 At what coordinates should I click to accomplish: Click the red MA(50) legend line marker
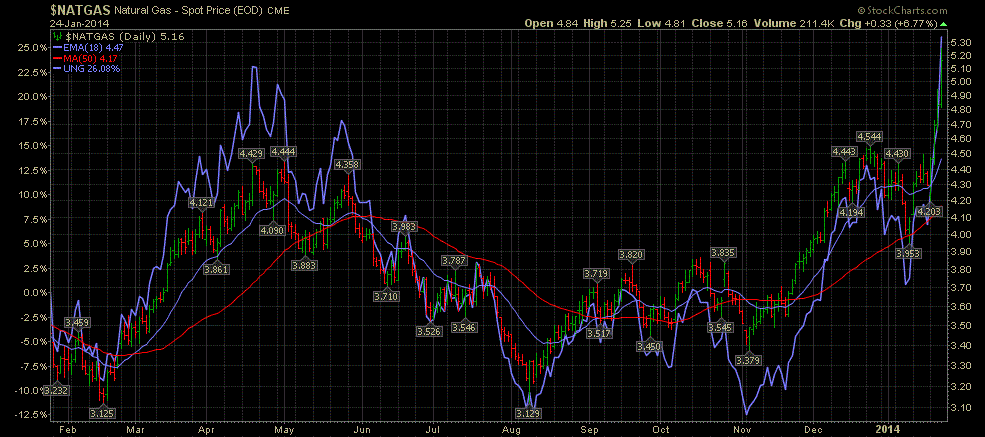56,58
